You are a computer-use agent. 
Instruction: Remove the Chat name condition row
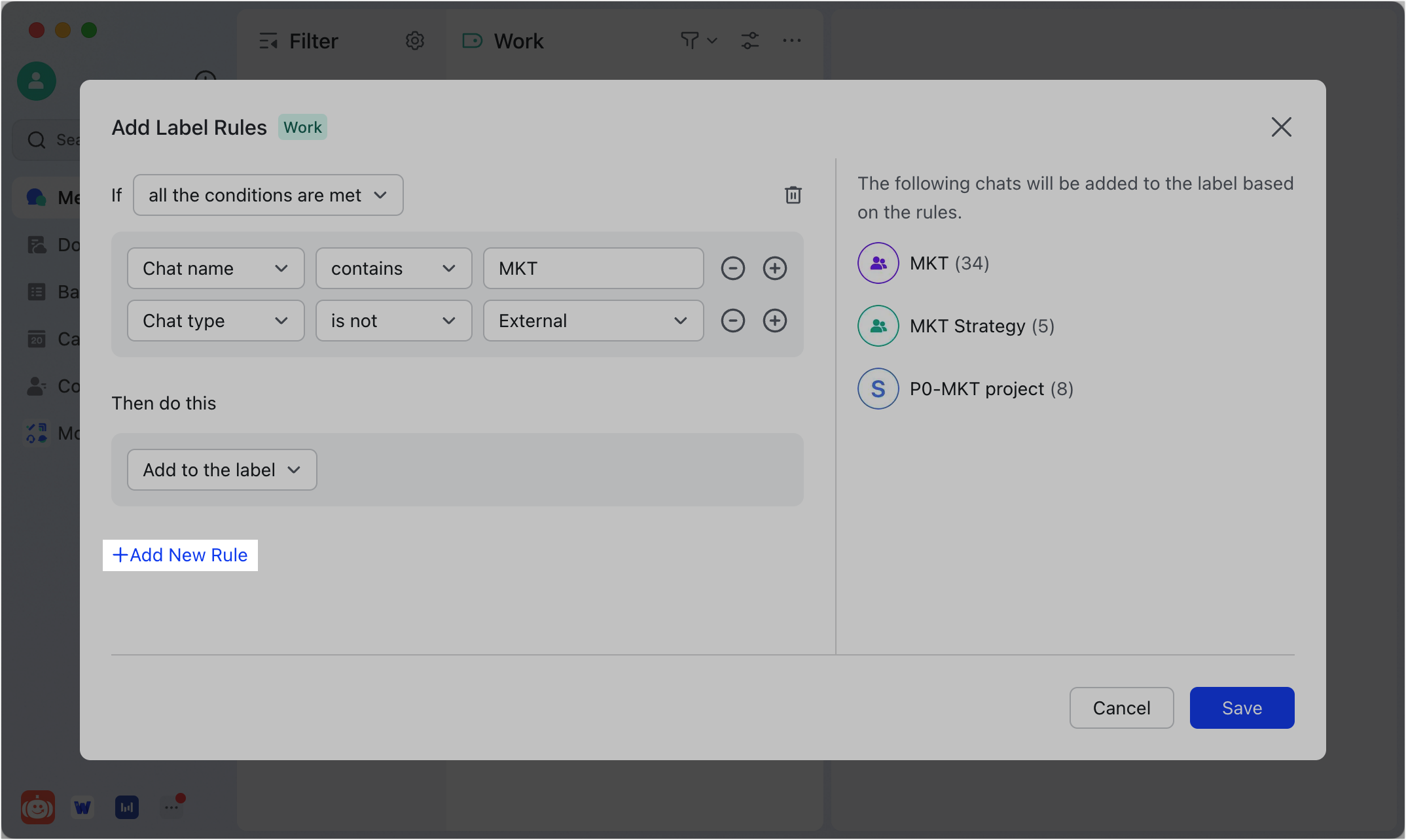coord(732,268)
